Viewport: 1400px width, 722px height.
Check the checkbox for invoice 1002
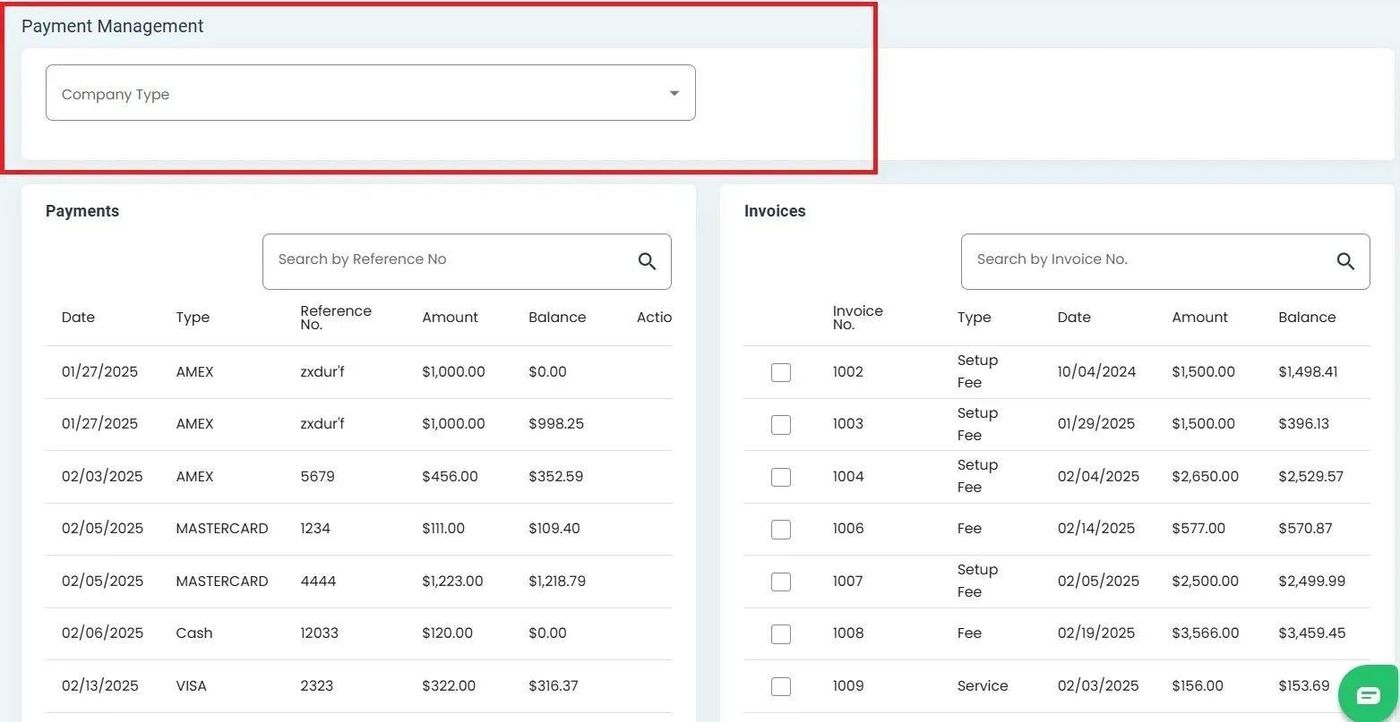781,371
